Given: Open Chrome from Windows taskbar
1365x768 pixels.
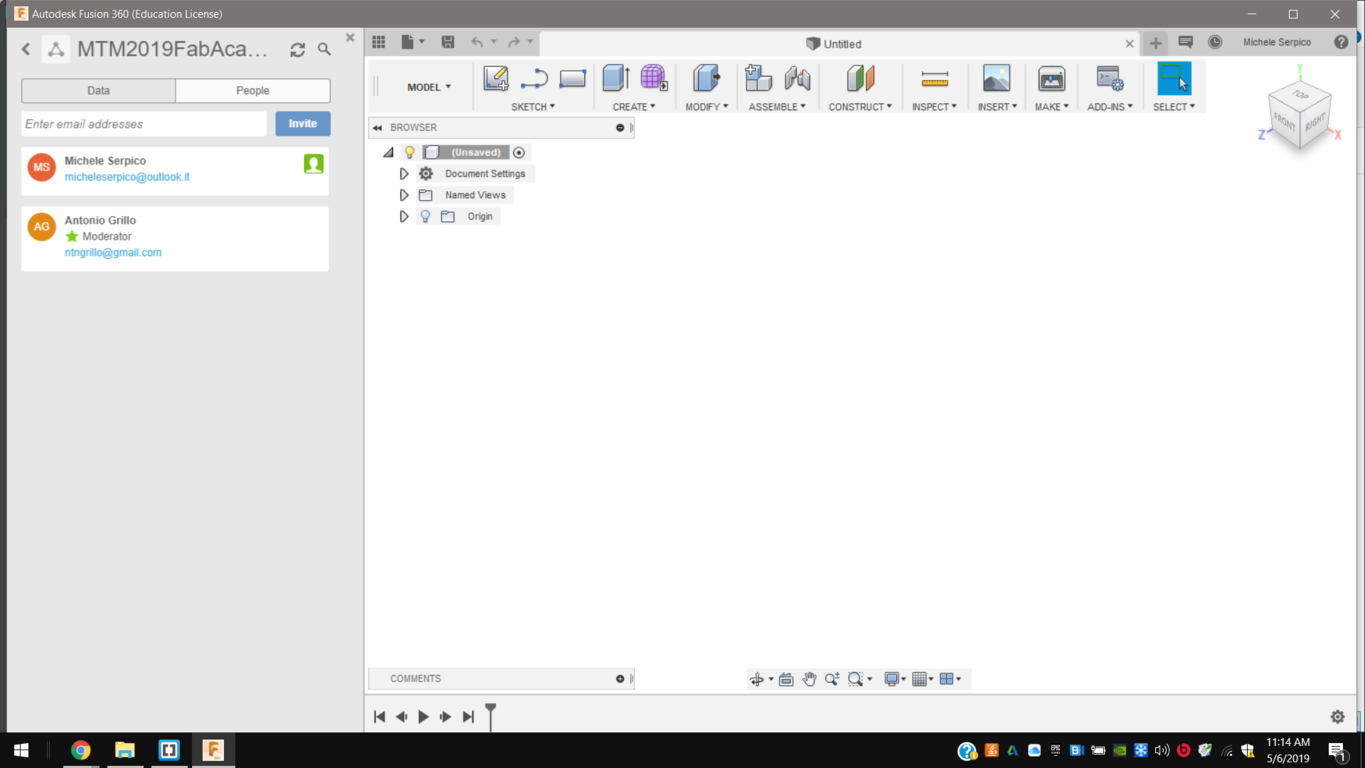Looking at the screenshot, I should click(81, 750).
